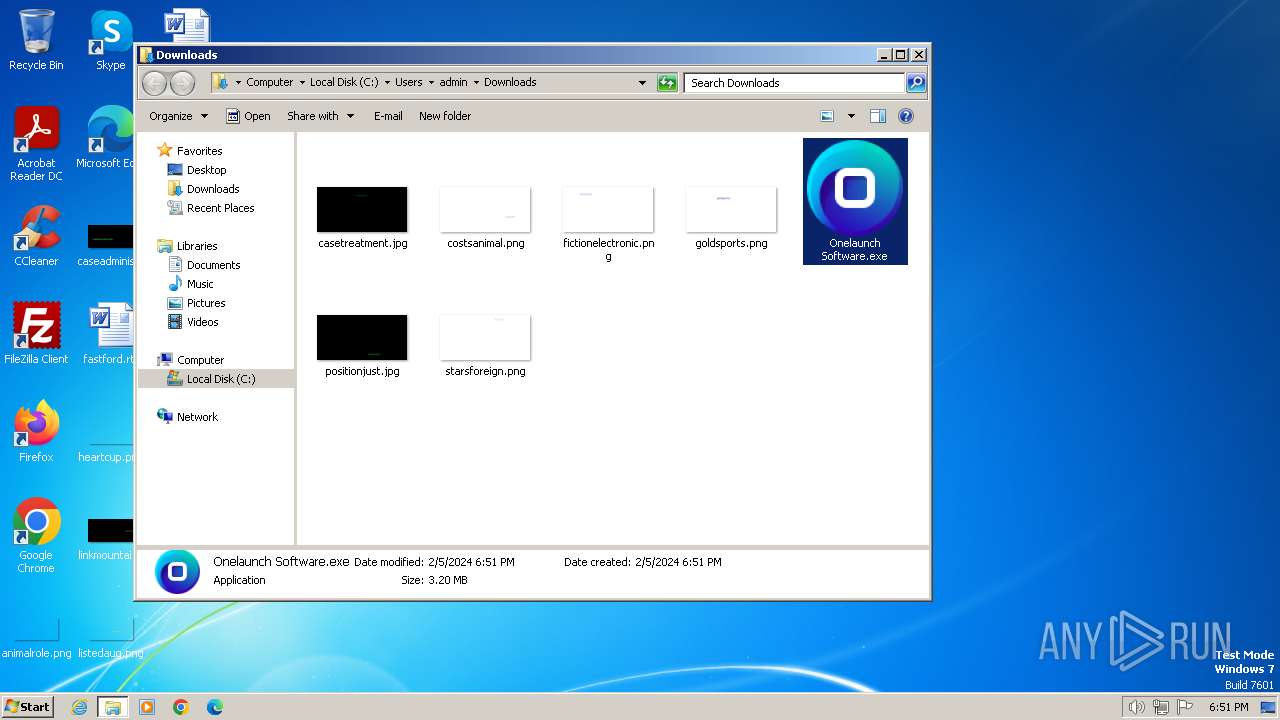Open Internet Explorer from the taskbar

pyautogui.click(x=79, y=707)
